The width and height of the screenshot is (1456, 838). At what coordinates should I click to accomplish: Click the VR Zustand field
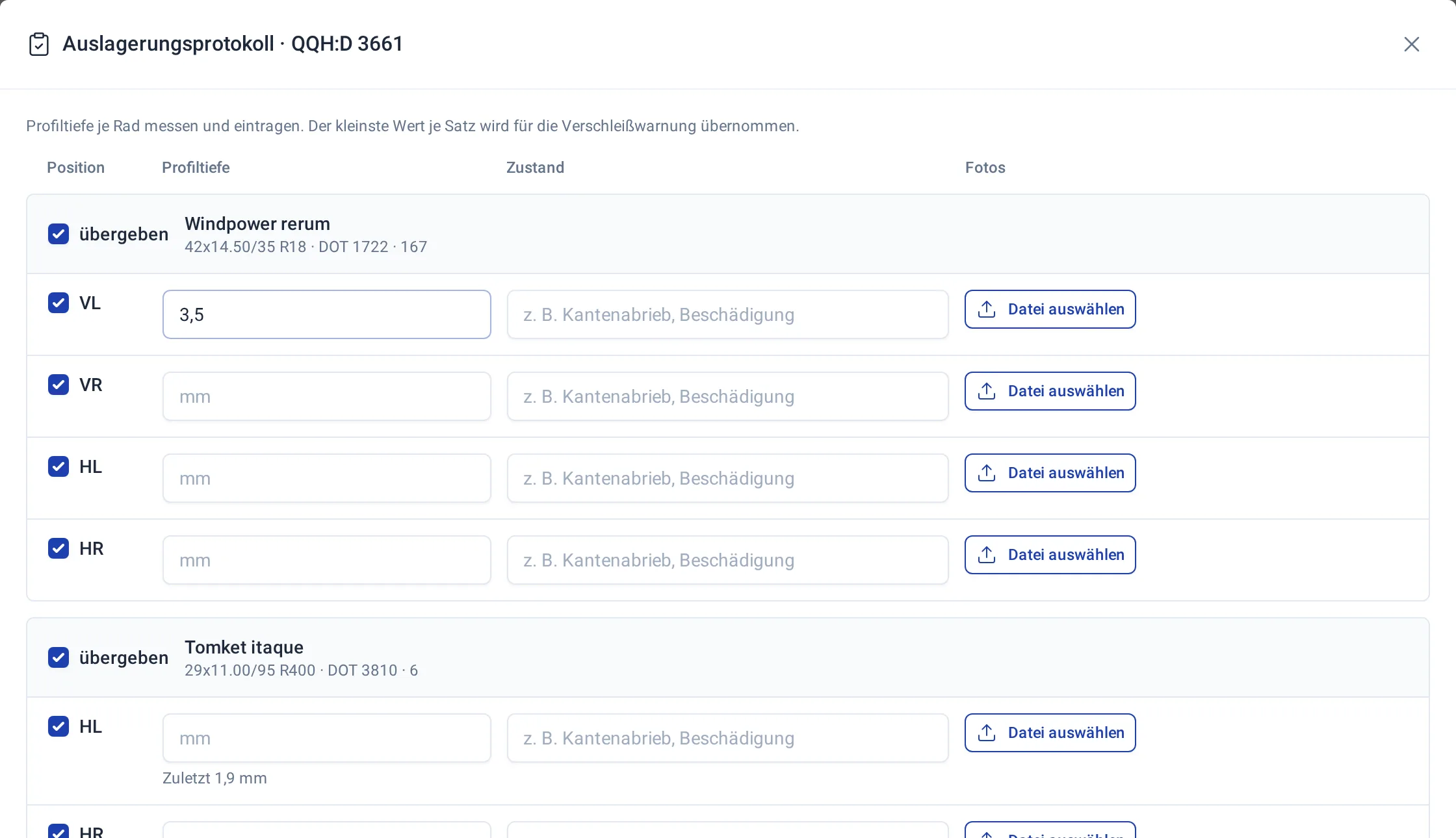click(727, 396)
